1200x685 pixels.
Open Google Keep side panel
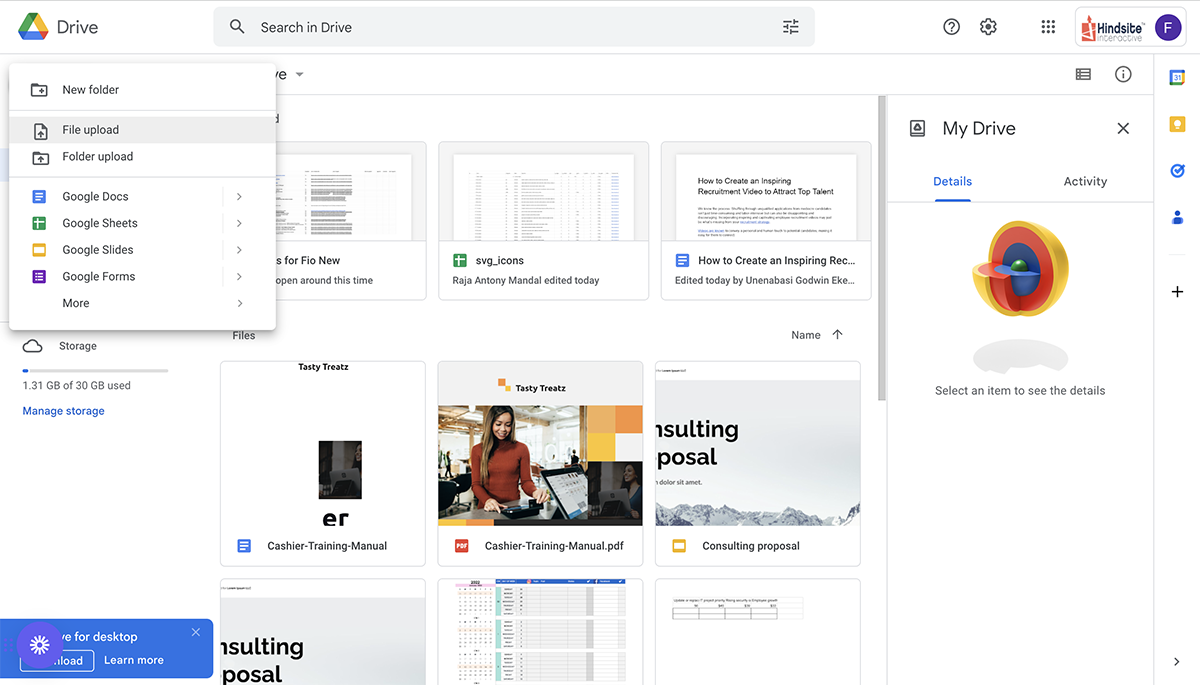tap(1177, 124)
